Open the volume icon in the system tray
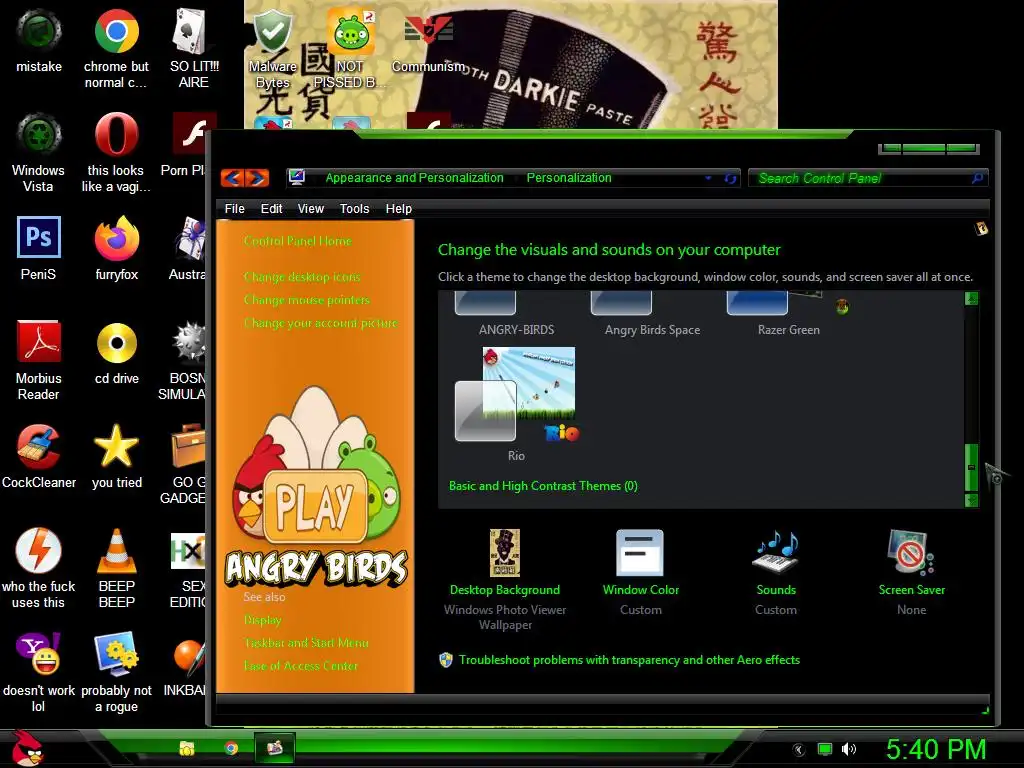Viewport: 1024px width, 768px height. tap(848, 749)
